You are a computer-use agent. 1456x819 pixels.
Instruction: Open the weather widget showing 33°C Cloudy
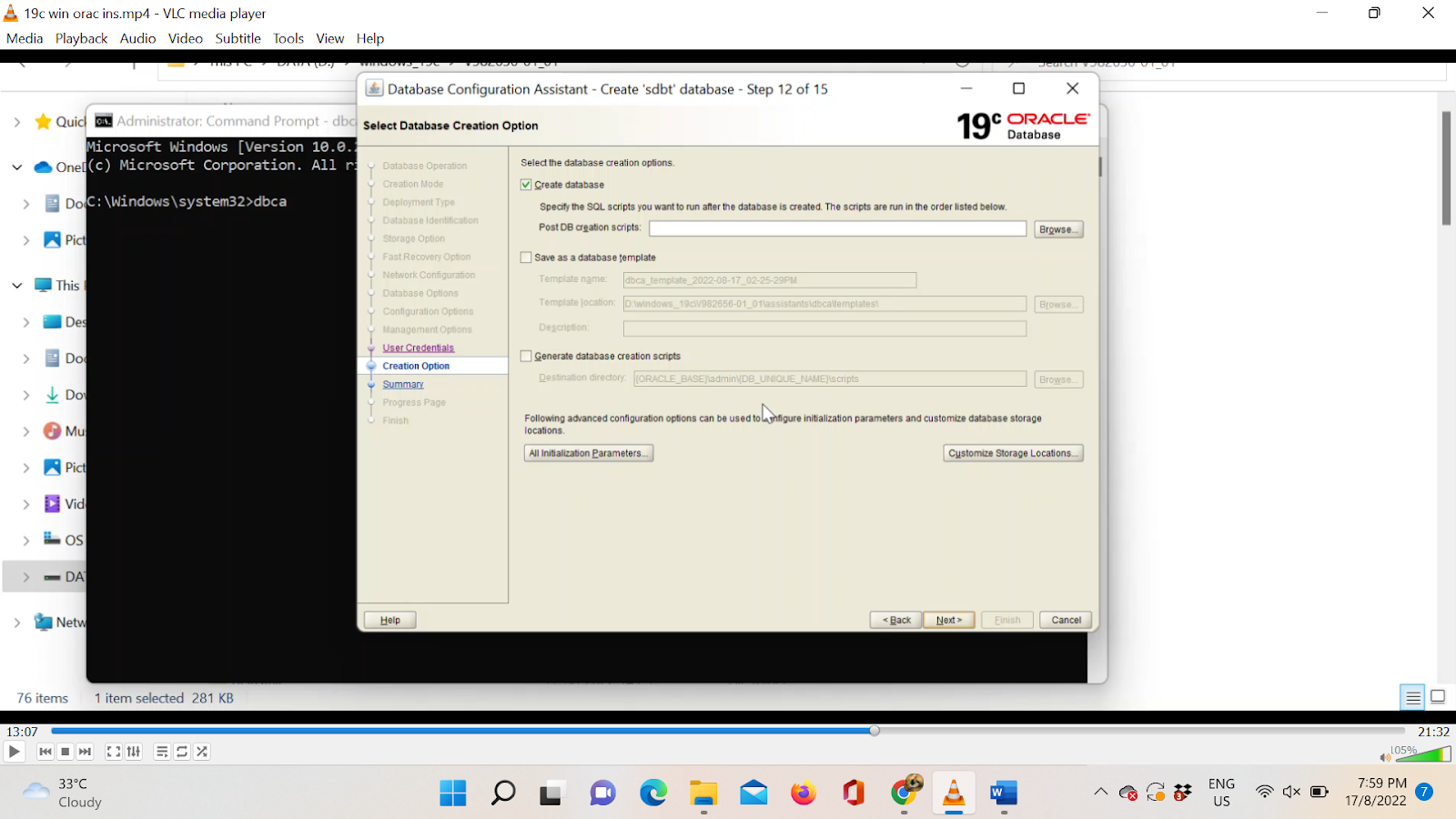pyautogui.click(x=62, y=793)
